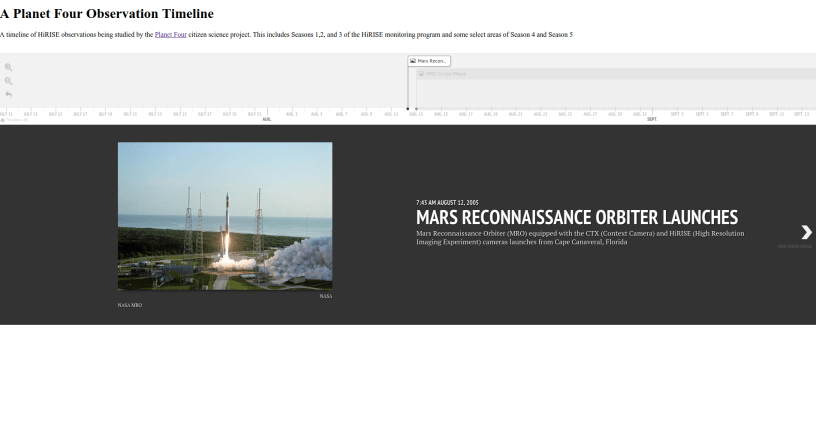Viewport: 816px width, 423px height.
Task: Click the 'MRO Cruise Phase' next-slide caption
Action: [795, 246]
